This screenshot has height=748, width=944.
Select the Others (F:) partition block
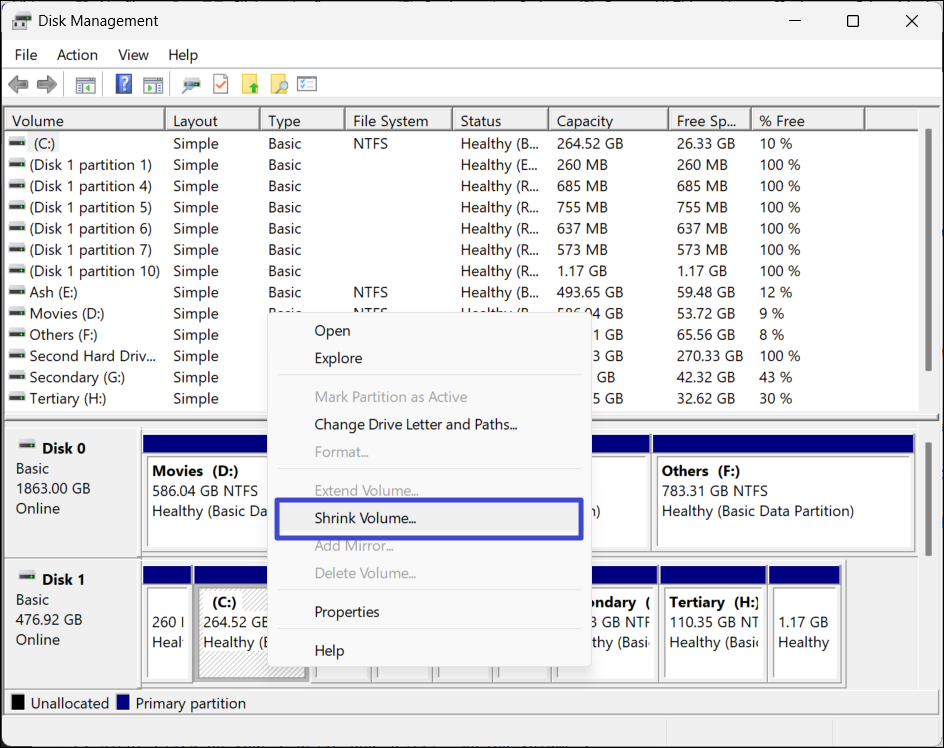782,492
